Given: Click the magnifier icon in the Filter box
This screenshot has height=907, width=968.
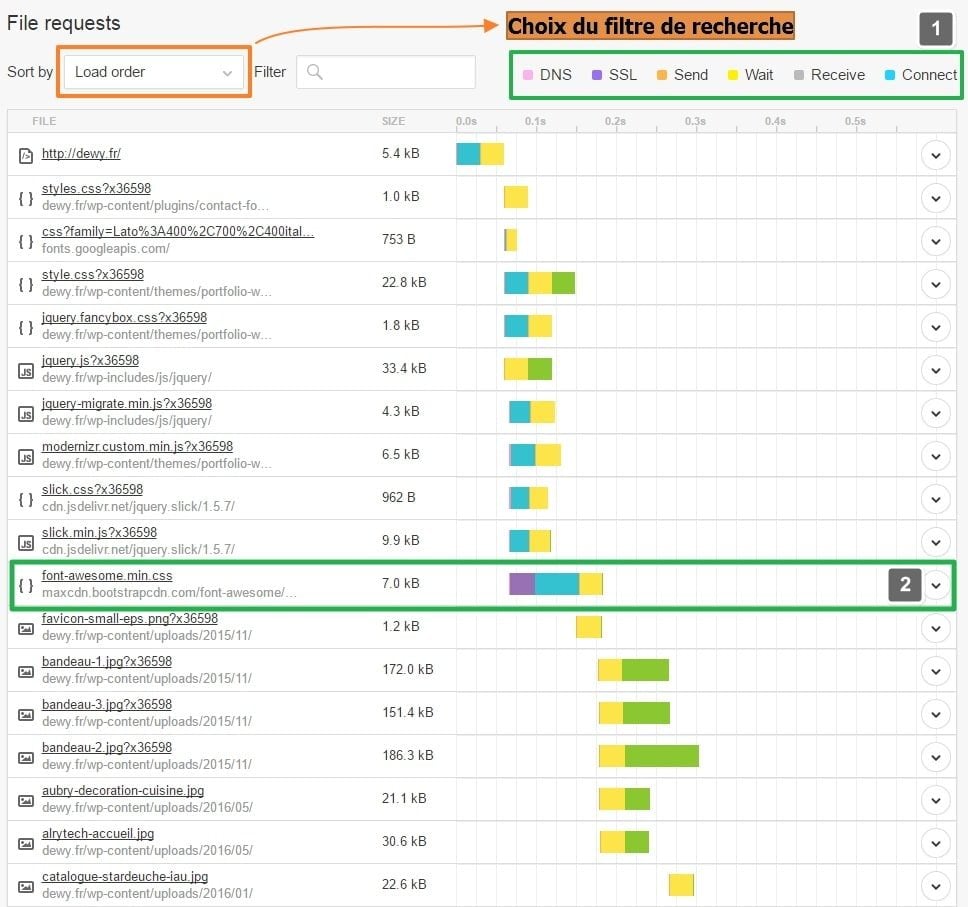Looking at the screenshot, I should [315, 72].
